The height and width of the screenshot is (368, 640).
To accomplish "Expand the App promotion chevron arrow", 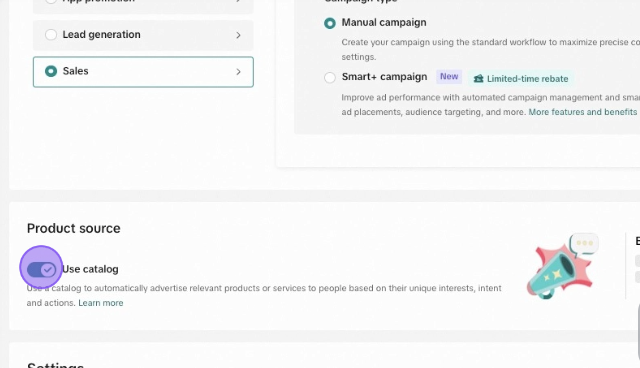I will pyautogui.click(x=238, y=1).
